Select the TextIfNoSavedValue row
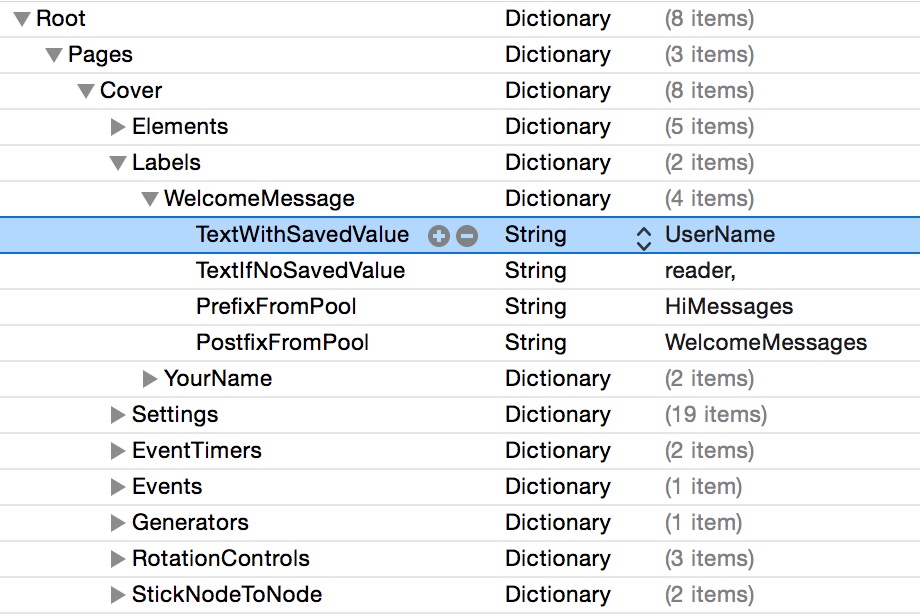The height and width of the screenshot is (614, 920). tap(300, 270)
